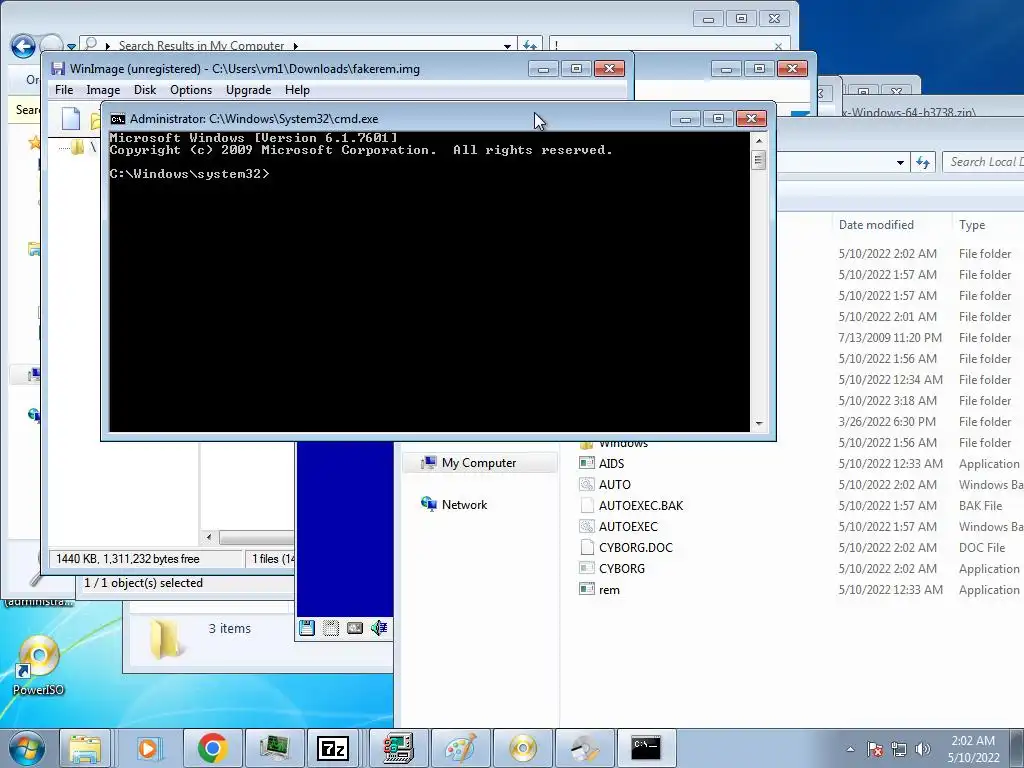Open the Help menu in WinImage
The height and width of the screenshot is (768, 1024).
point(297,90)
